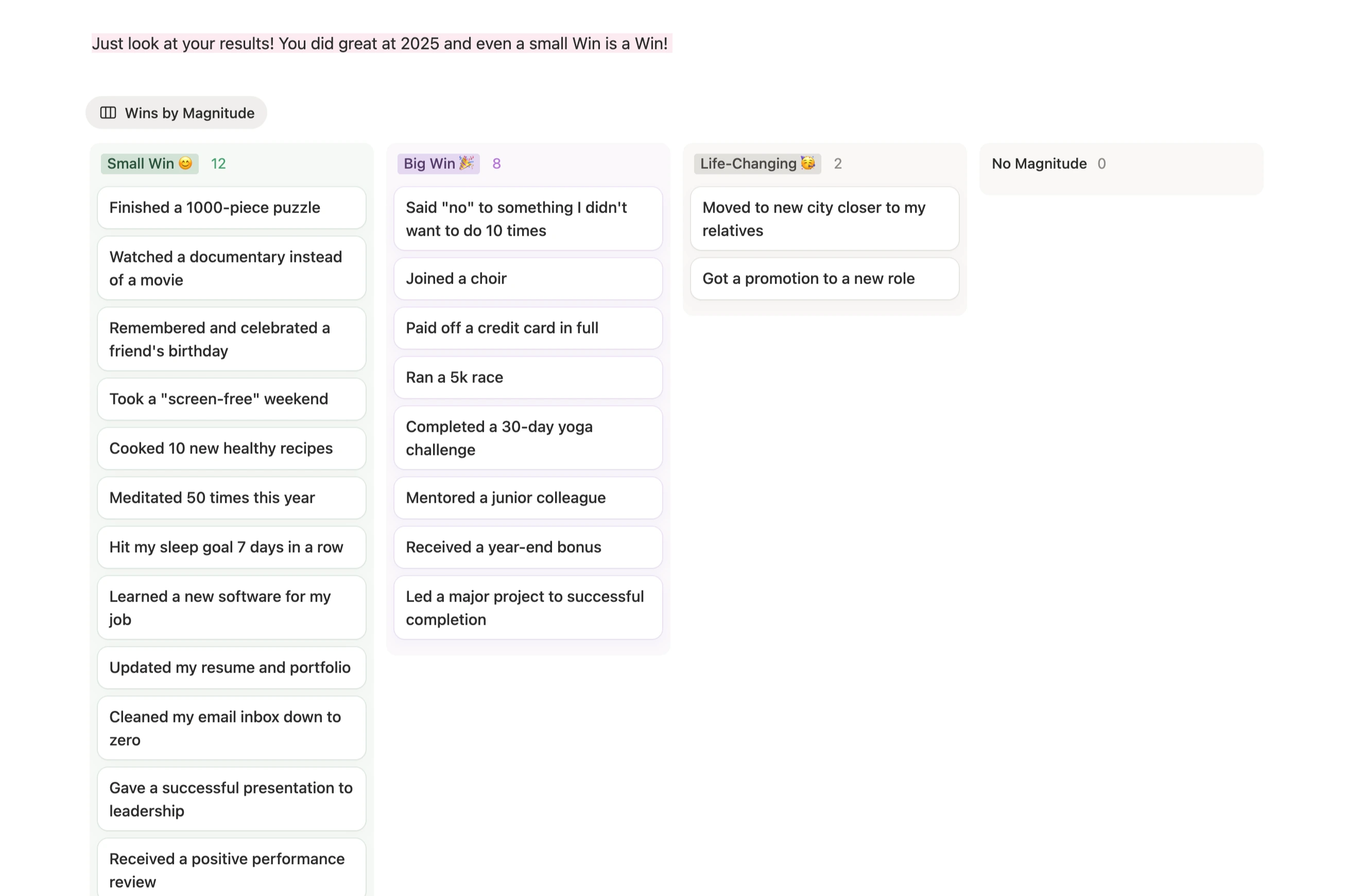Click the No Magnitude column header
1345x896 pixels.
[1039, 164]
